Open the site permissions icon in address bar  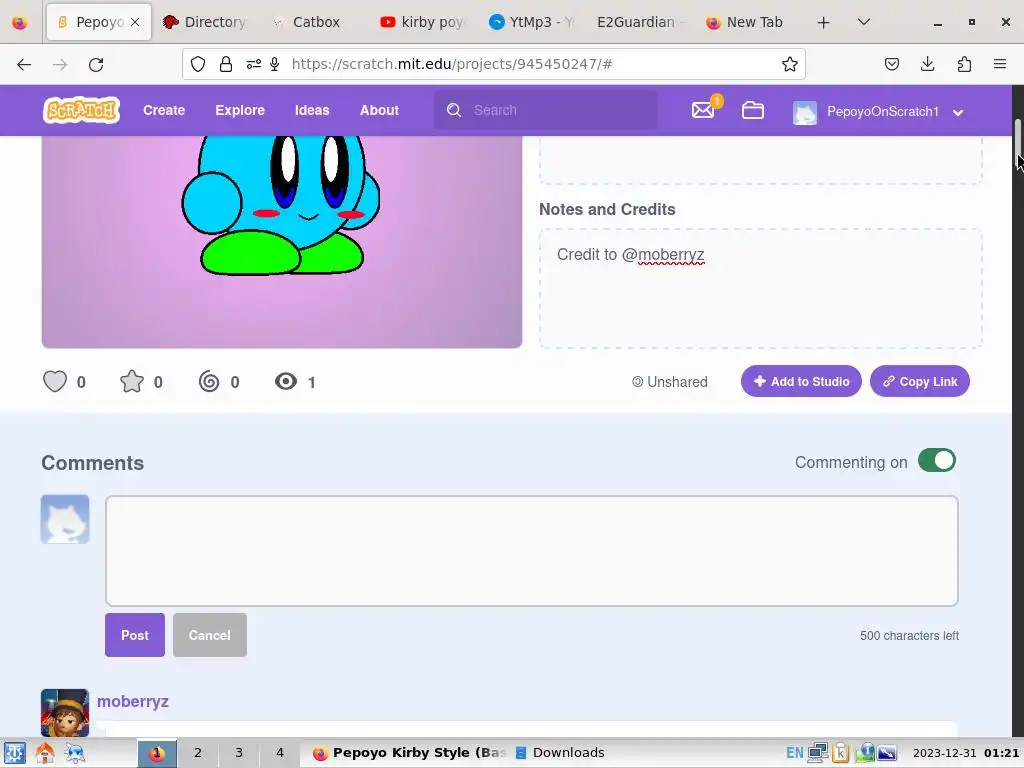click(x=253, y=64)
